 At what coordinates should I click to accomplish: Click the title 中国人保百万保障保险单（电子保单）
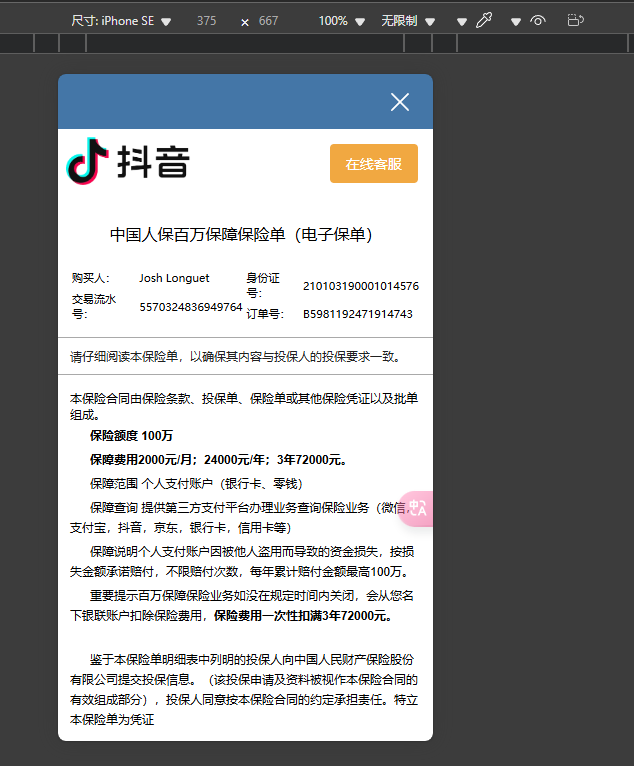coord(241,234)
